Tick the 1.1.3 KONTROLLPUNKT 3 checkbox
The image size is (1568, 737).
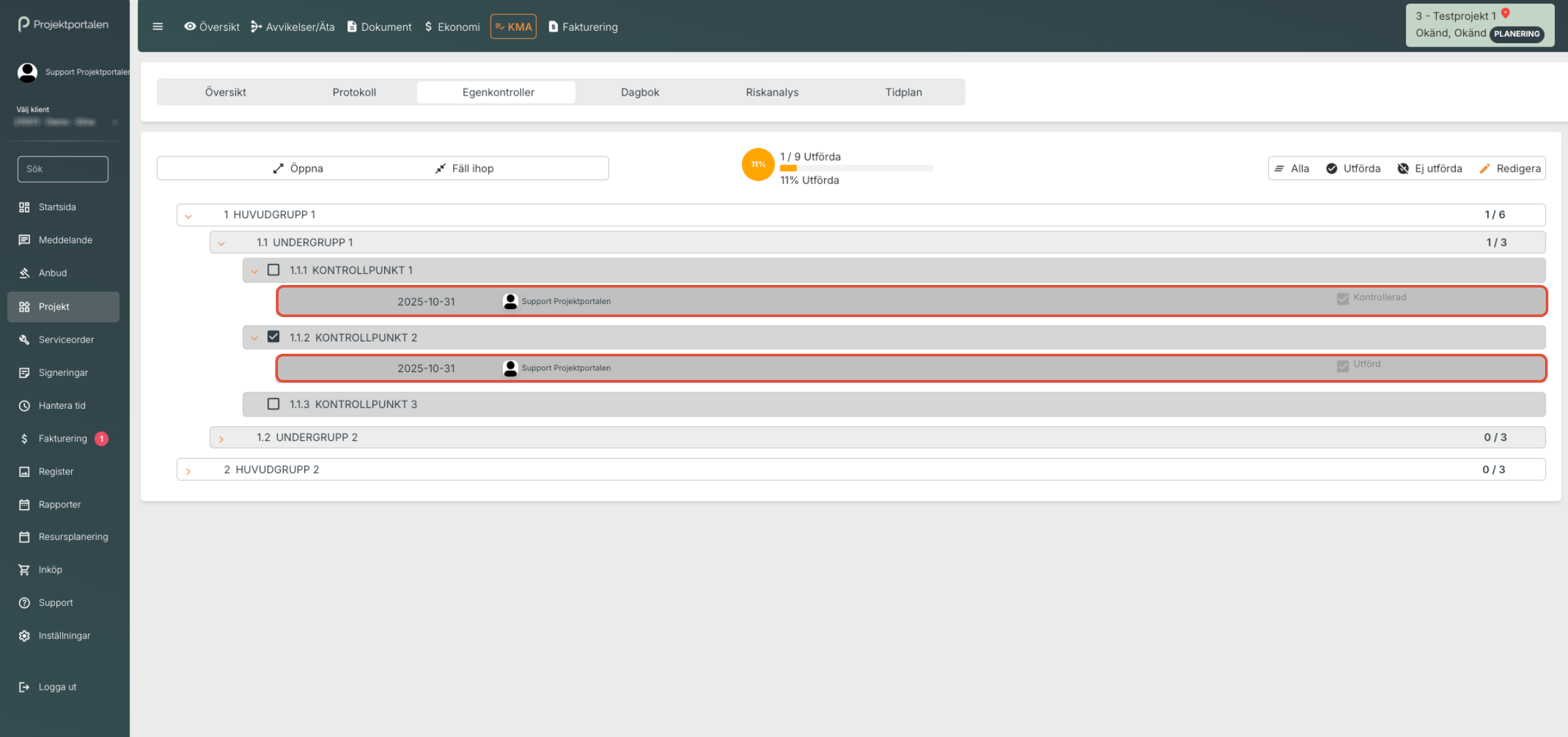tap(273, 404)
